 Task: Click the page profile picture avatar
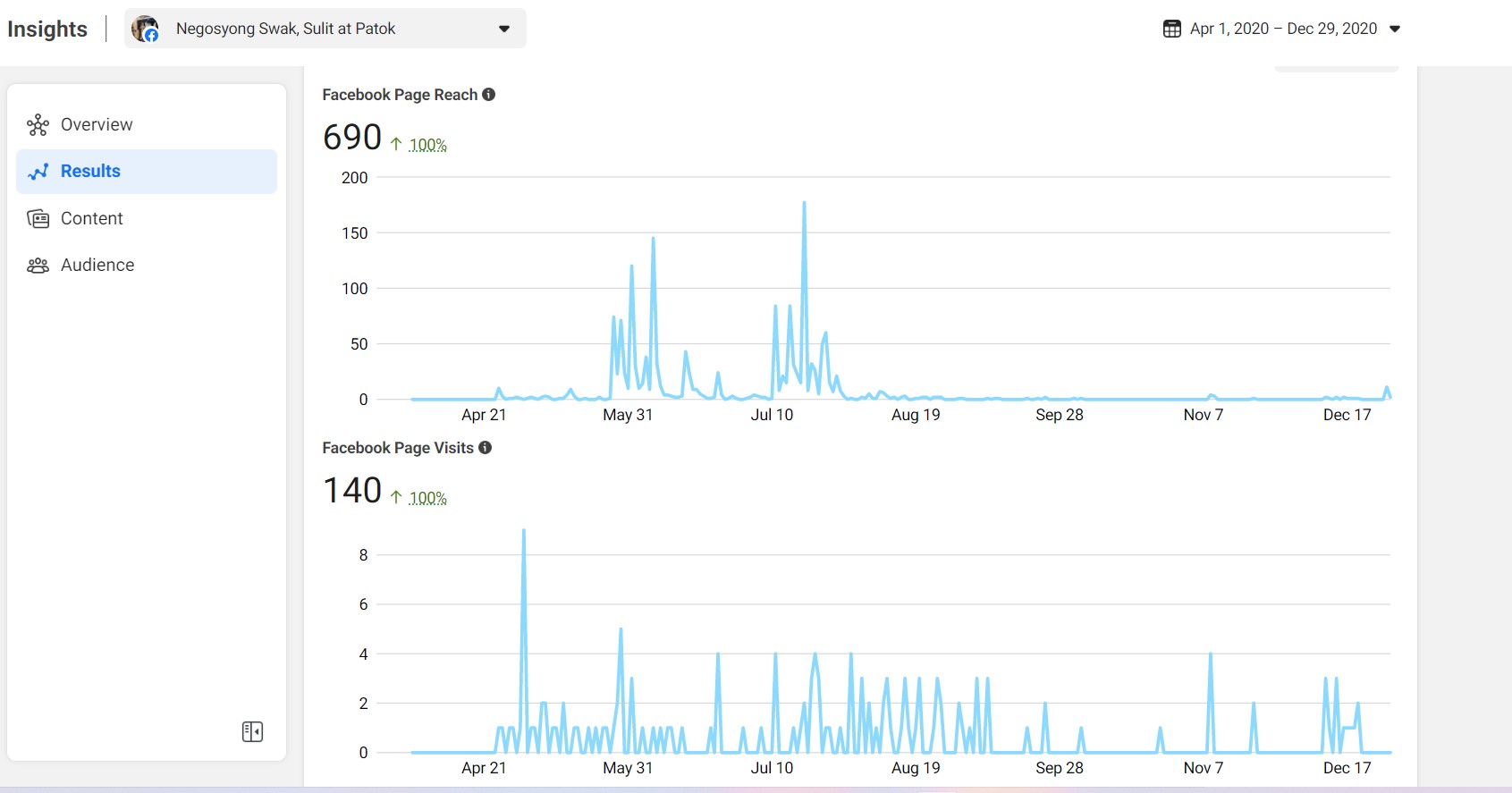145,29
